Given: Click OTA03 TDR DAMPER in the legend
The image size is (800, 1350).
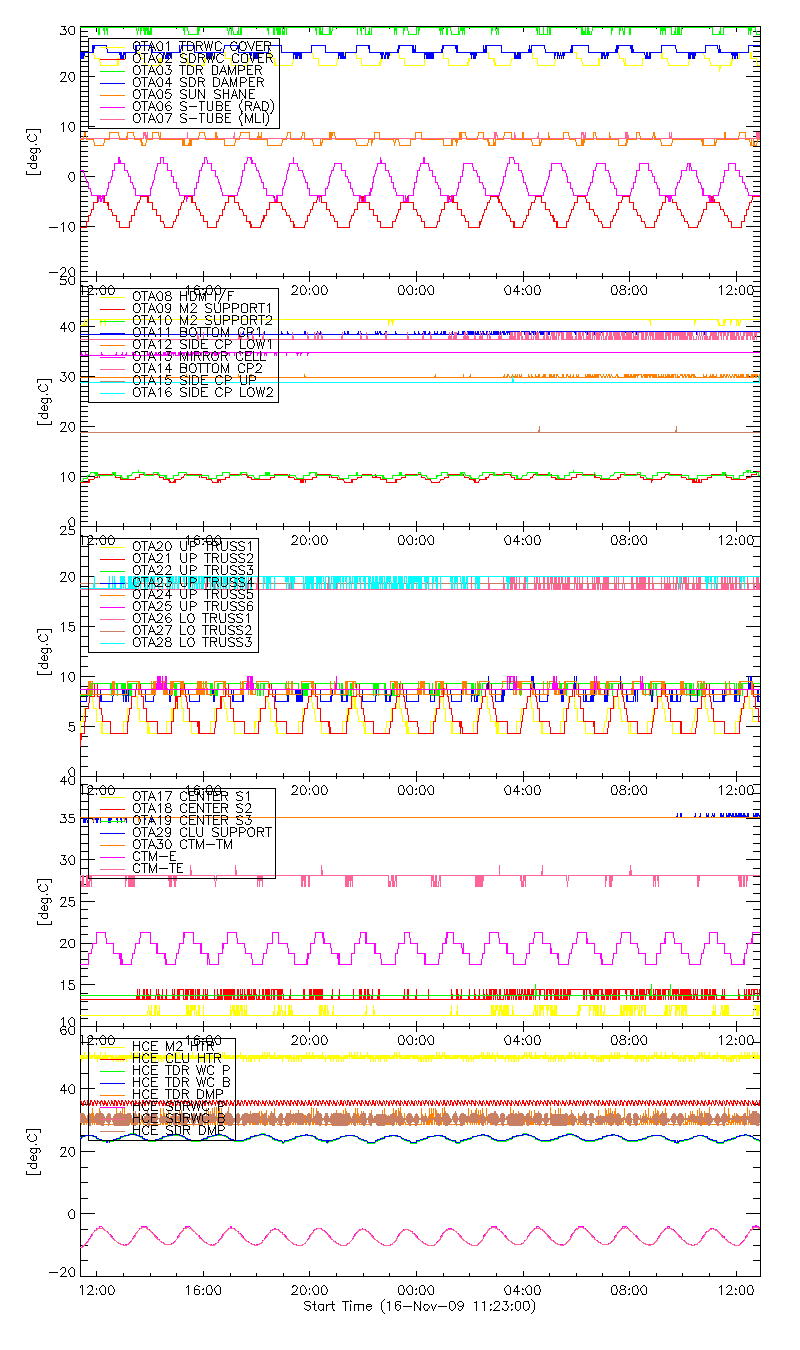Looking at the screenshot, I should pos(197,71).
